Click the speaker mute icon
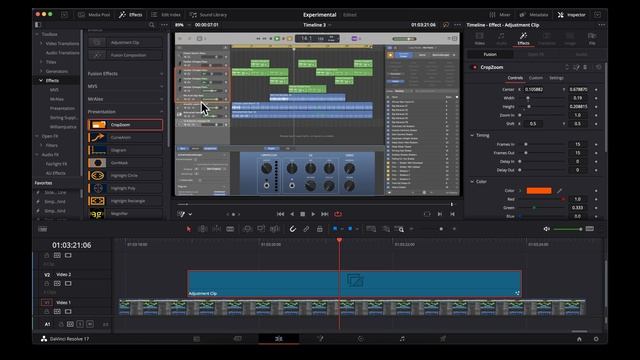640x360 pixels. click(x=547, y=229)
